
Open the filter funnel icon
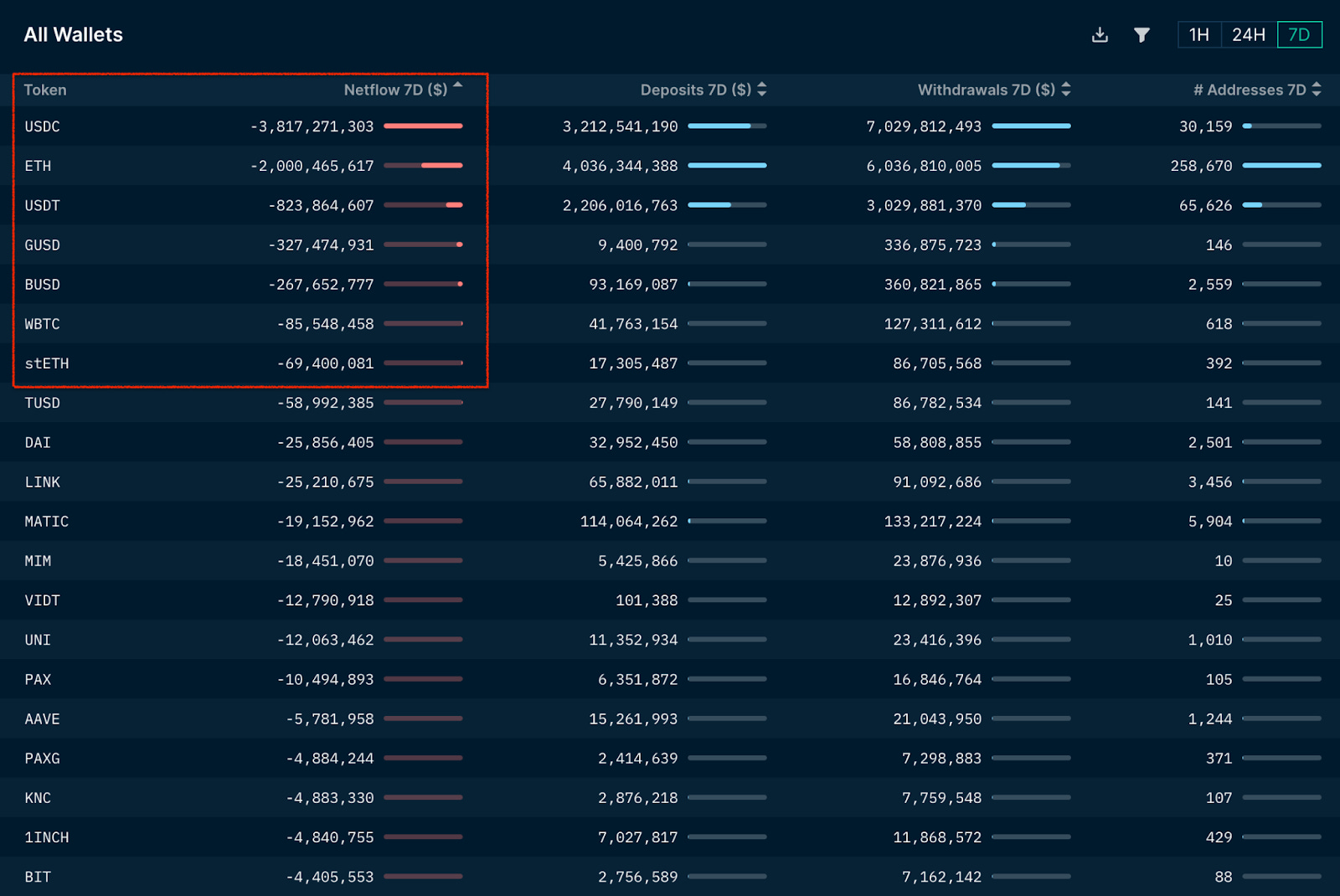(x=1142, y=34)
